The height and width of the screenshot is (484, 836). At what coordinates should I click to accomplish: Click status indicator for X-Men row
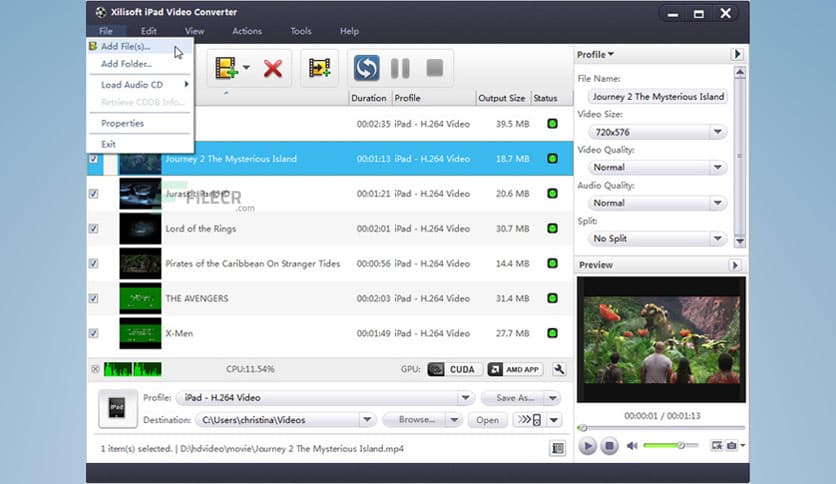pos(552,333)
